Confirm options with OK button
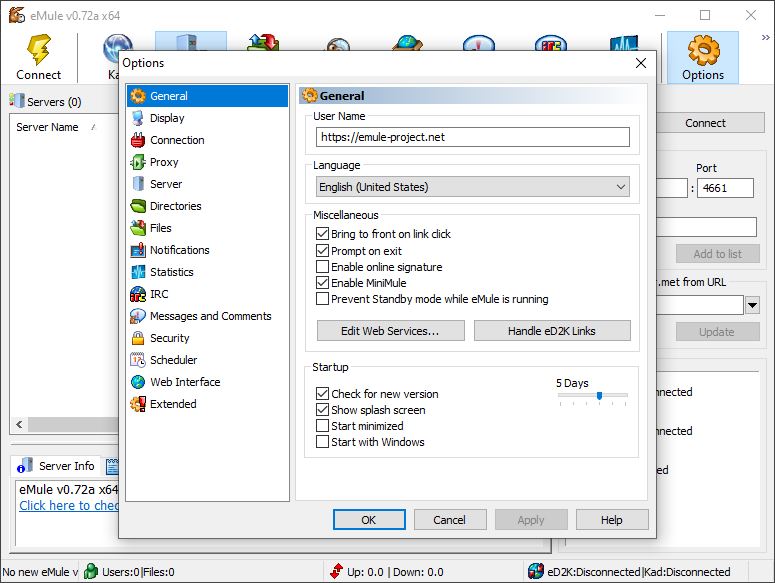775x583 pixels. point(369,520)
